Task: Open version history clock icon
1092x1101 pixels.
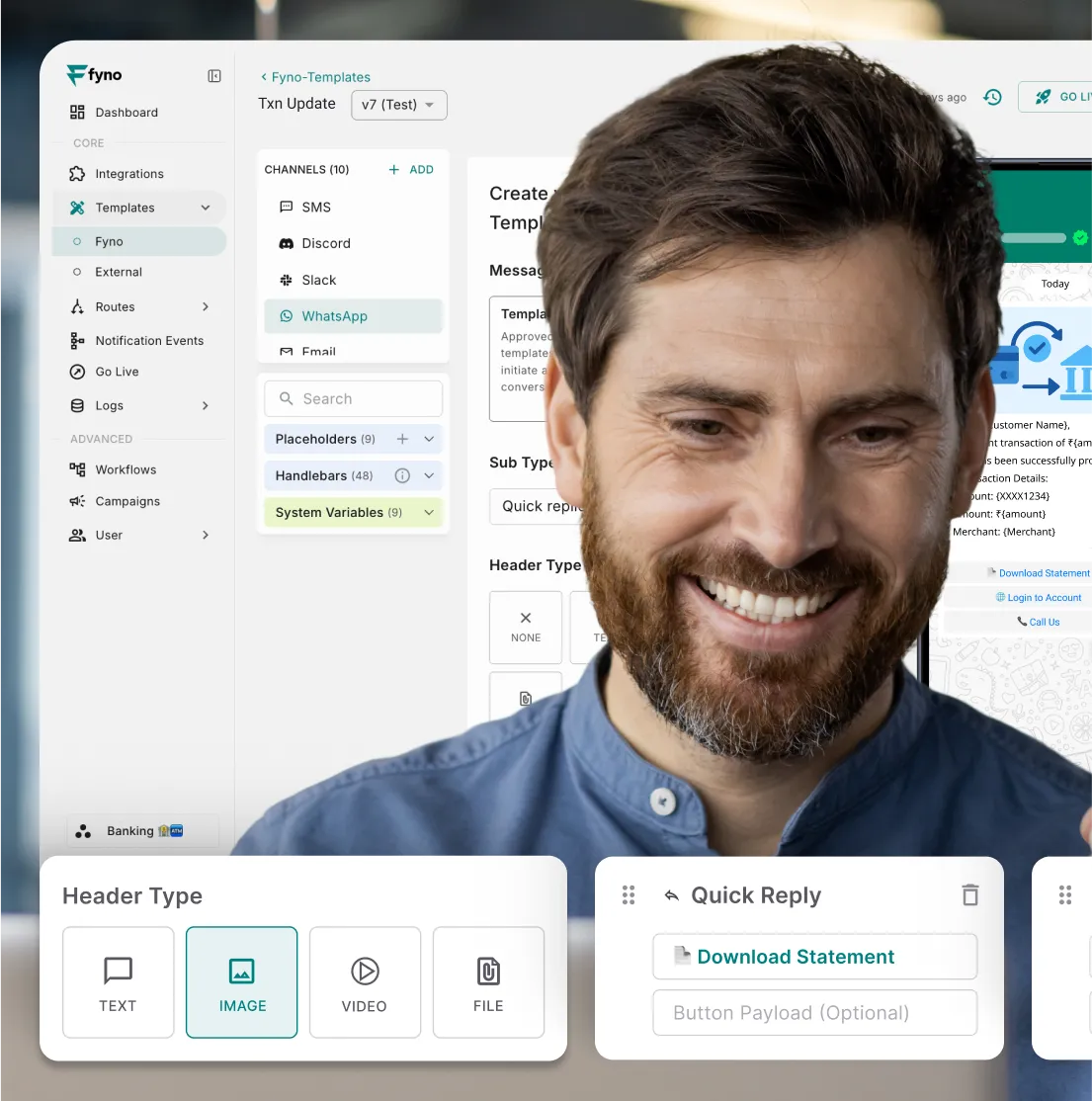Action: 992,97
